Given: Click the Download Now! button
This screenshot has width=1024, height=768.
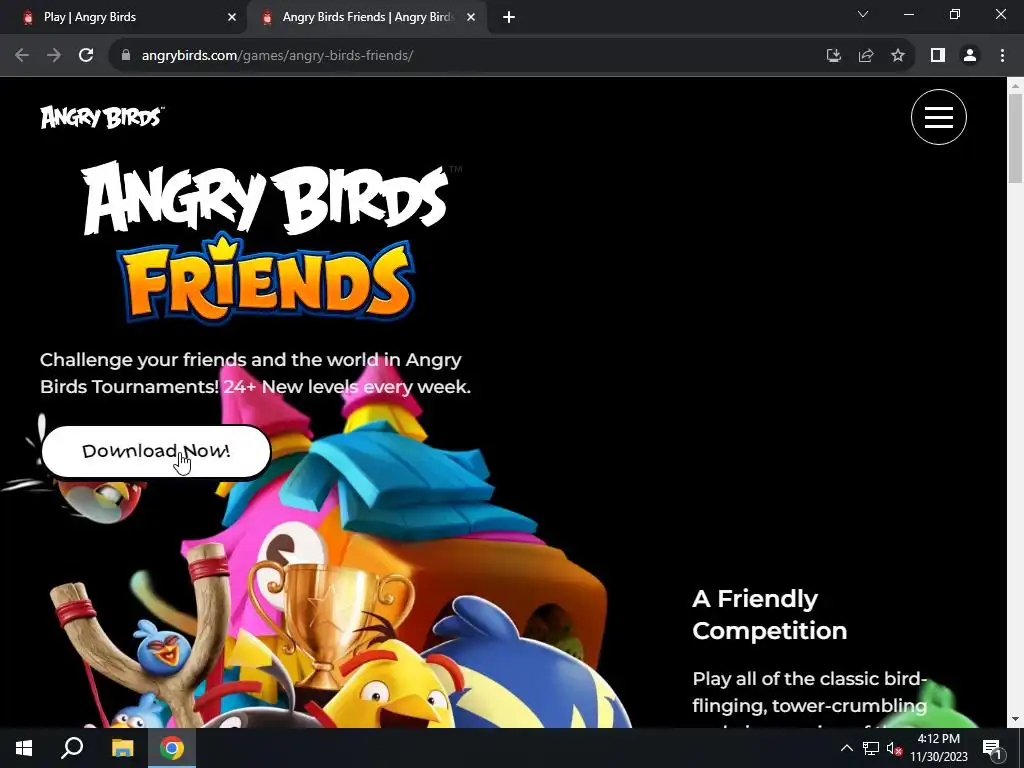Looking at the screenshot, I should 156,451.
